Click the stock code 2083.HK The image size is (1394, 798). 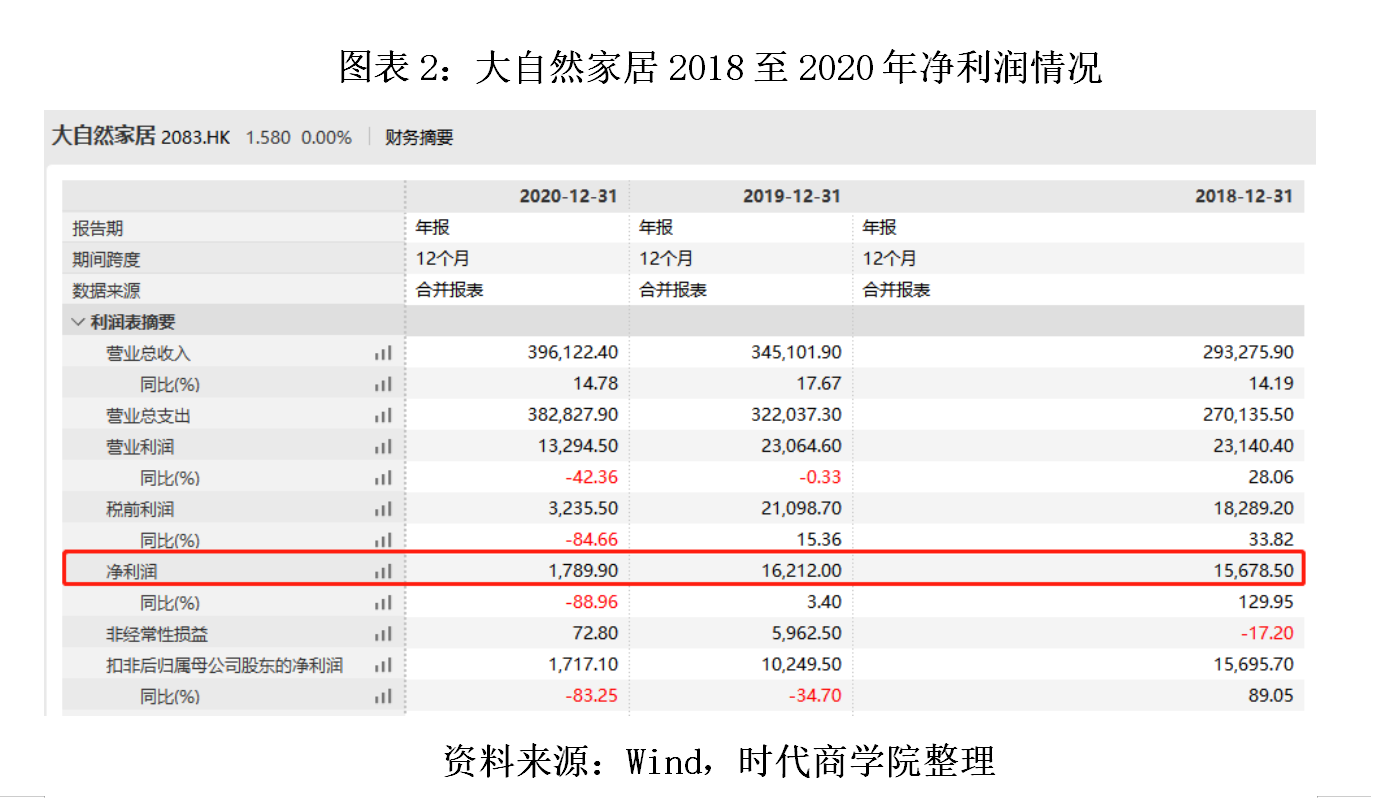coord(195,138)
